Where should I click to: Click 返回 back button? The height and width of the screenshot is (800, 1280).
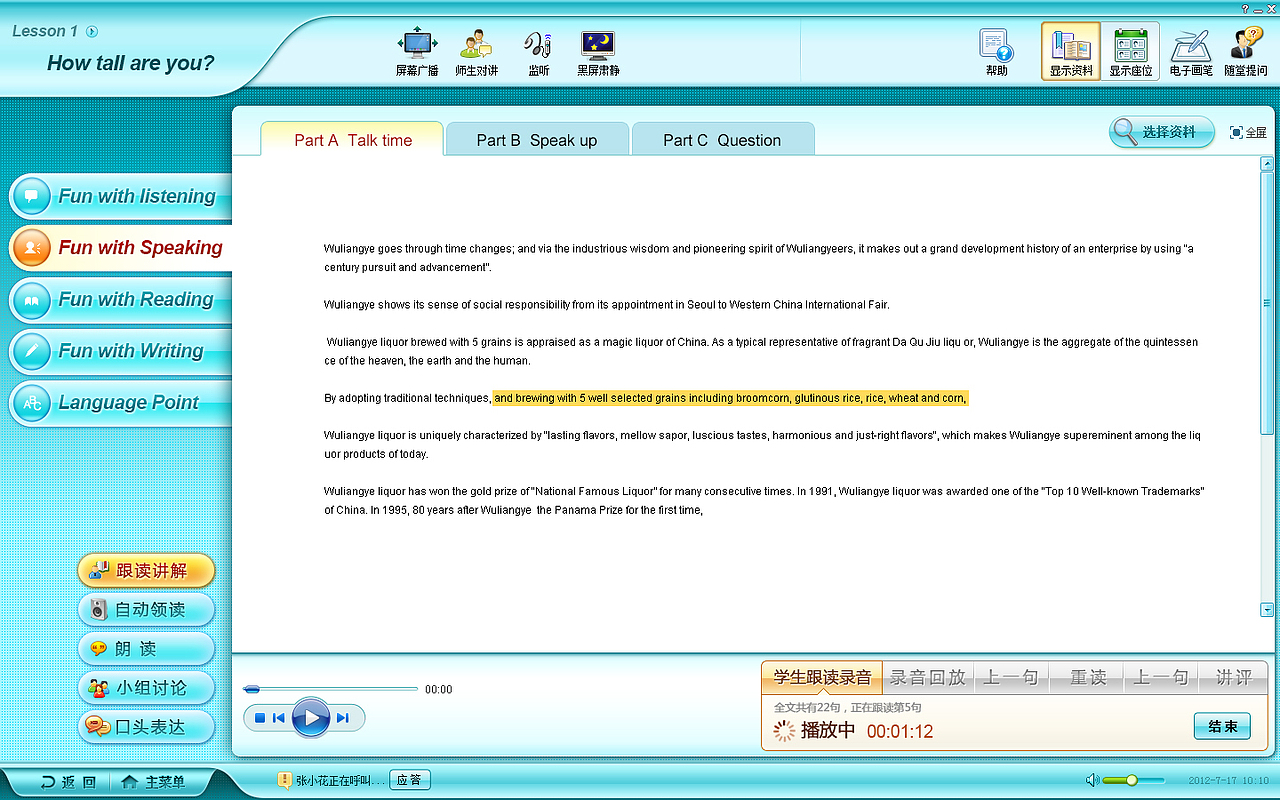tap(68, 782)
